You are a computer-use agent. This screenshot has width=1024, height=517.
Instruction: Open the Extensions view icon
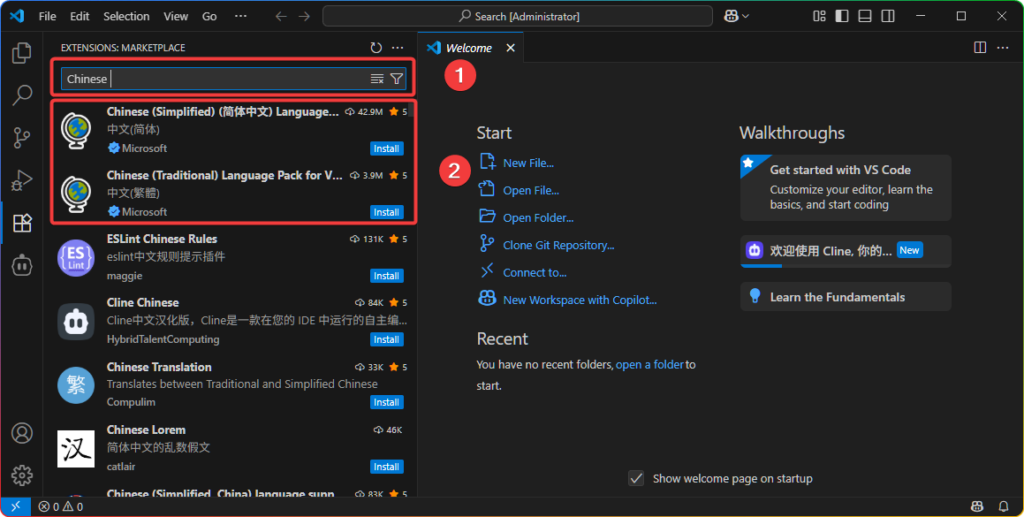(22, 223)
